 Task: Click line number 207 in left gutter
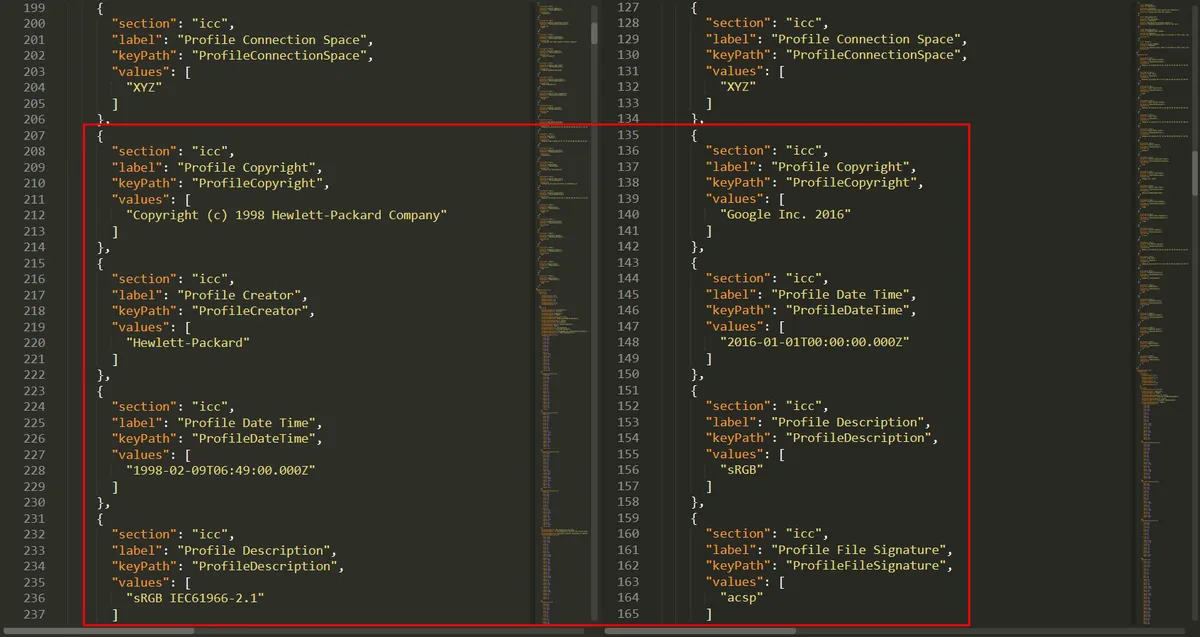point(34,135)
